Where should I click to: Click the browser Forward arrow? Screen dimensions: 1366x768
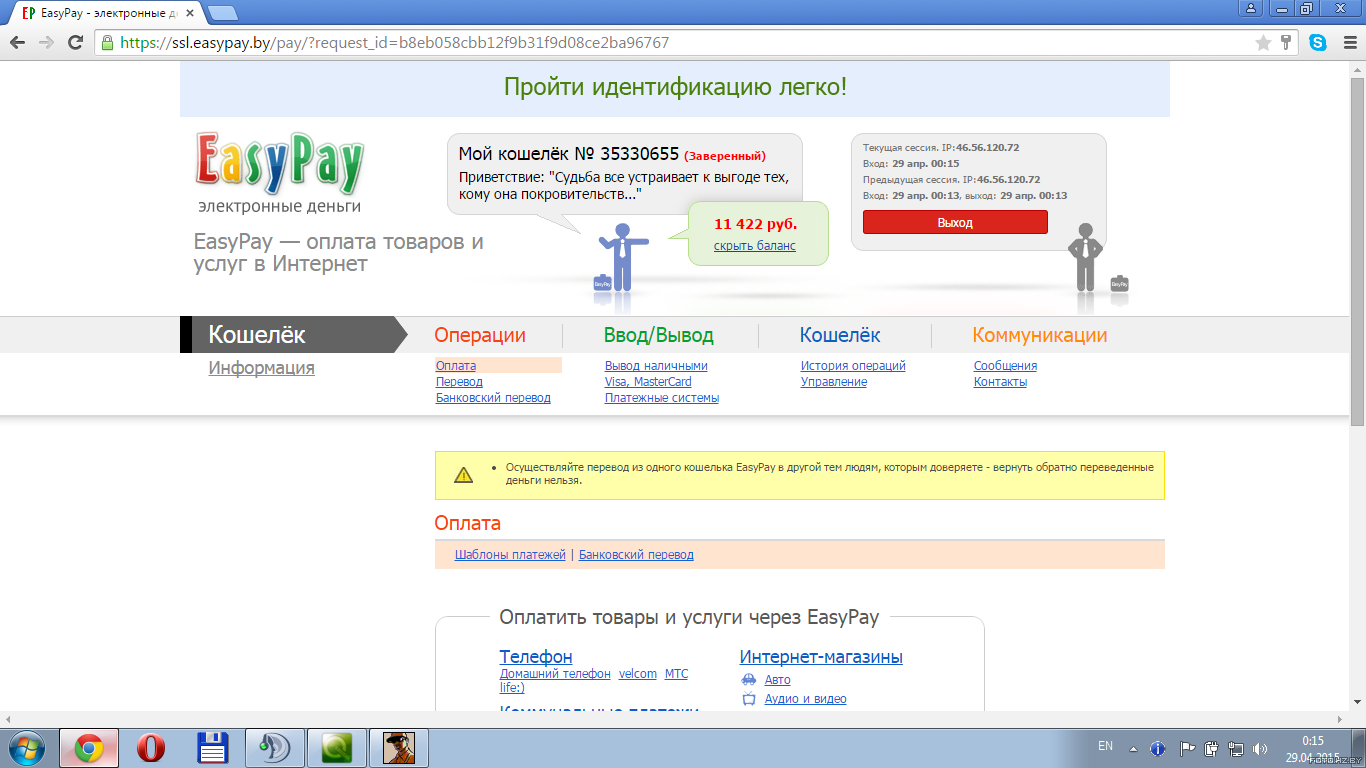pyautogui.click(x=46, y=43)
